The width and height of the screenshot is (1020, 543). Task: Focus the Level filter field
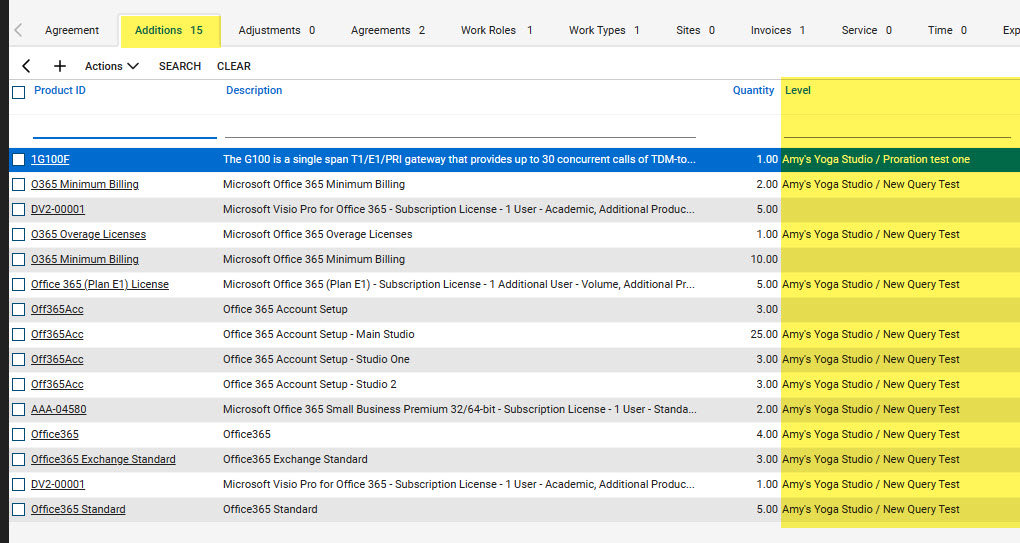897,128
